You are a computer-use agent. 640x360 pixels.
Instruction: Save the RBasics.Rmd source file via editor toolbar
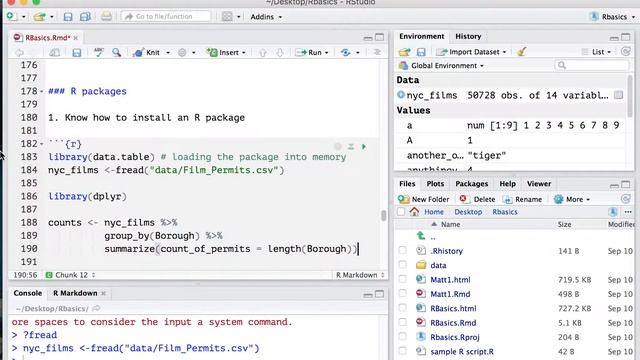76,53
